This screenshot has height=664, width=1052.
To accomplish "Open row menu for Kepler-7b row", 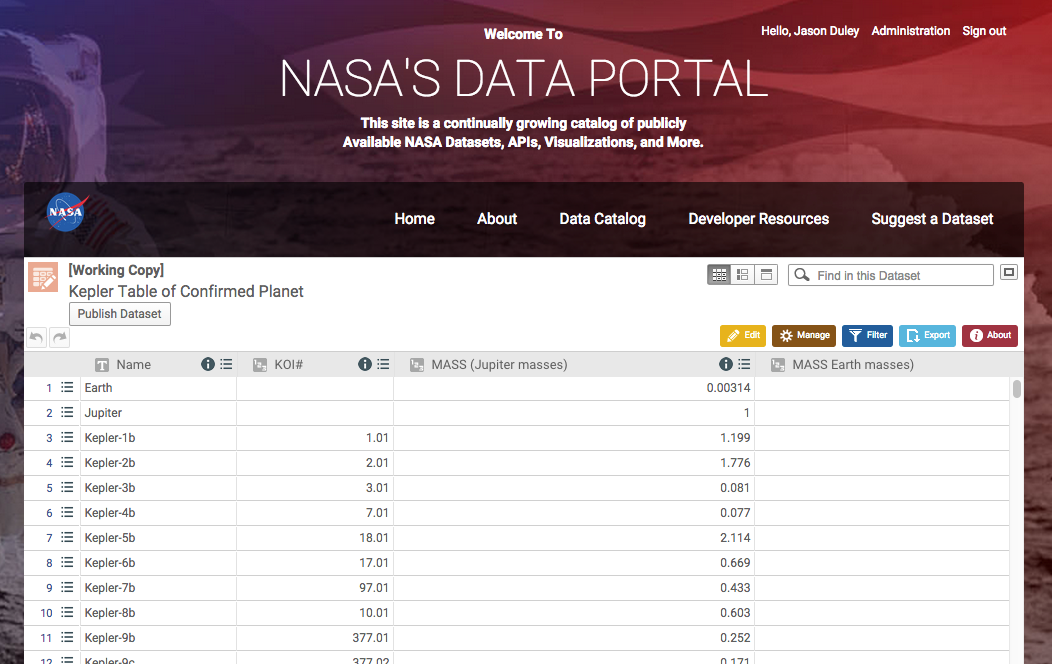I will click(x=67, y=588).
